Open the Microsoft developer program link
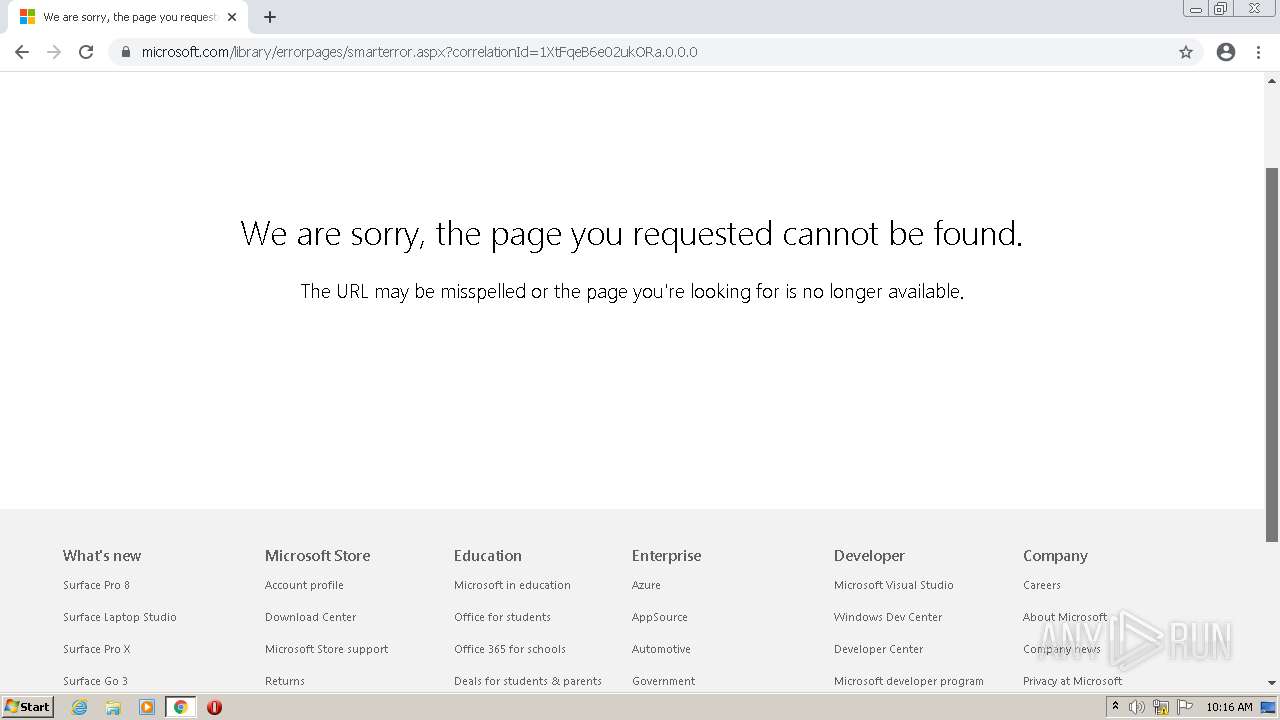1280x720 pixels. pos(909,681)
